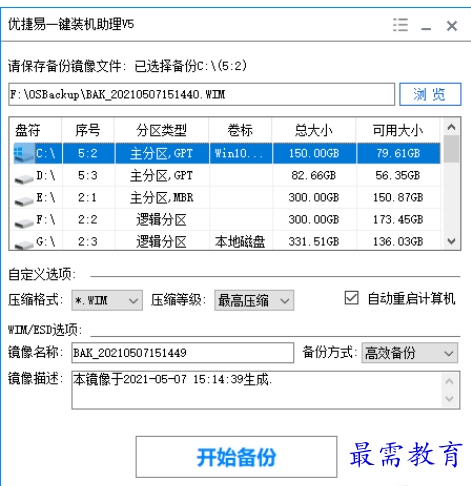This screenshot has width=471, height=486.
Task: Select the D:\ drive letter cell
Action: click(x=46, y=175)
